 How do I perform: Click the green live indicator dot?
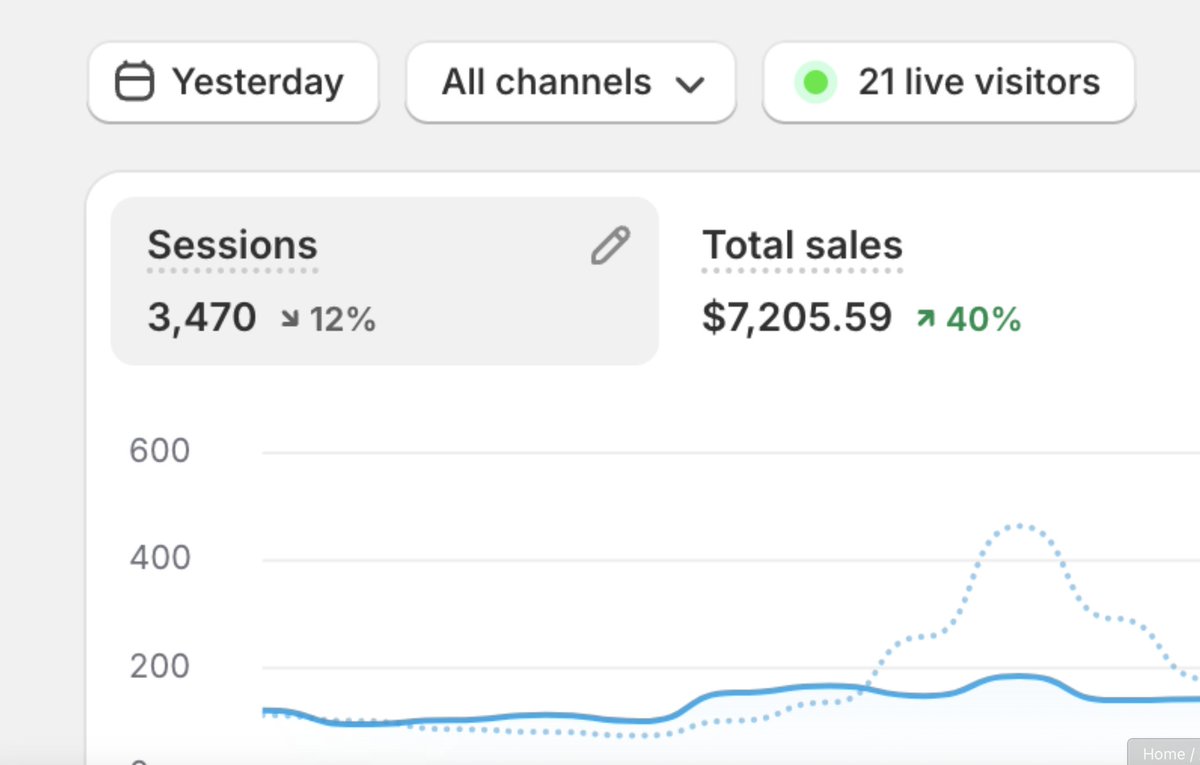[815, 82]
